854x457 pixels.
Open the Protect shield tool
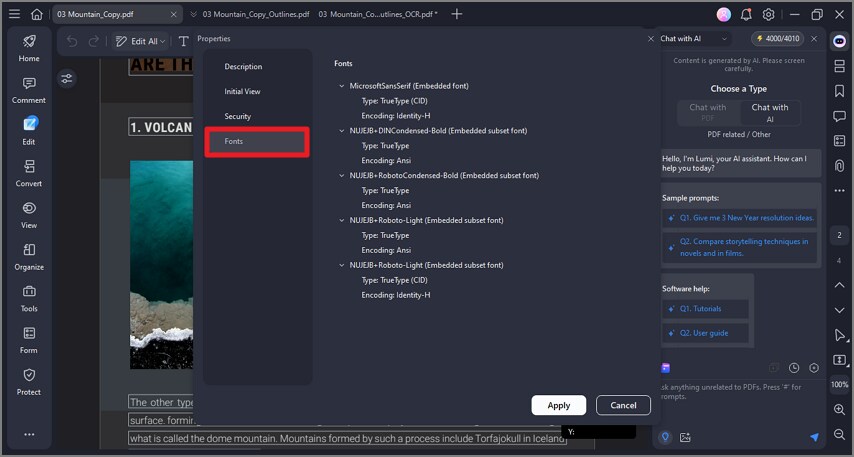click(29, 382)
